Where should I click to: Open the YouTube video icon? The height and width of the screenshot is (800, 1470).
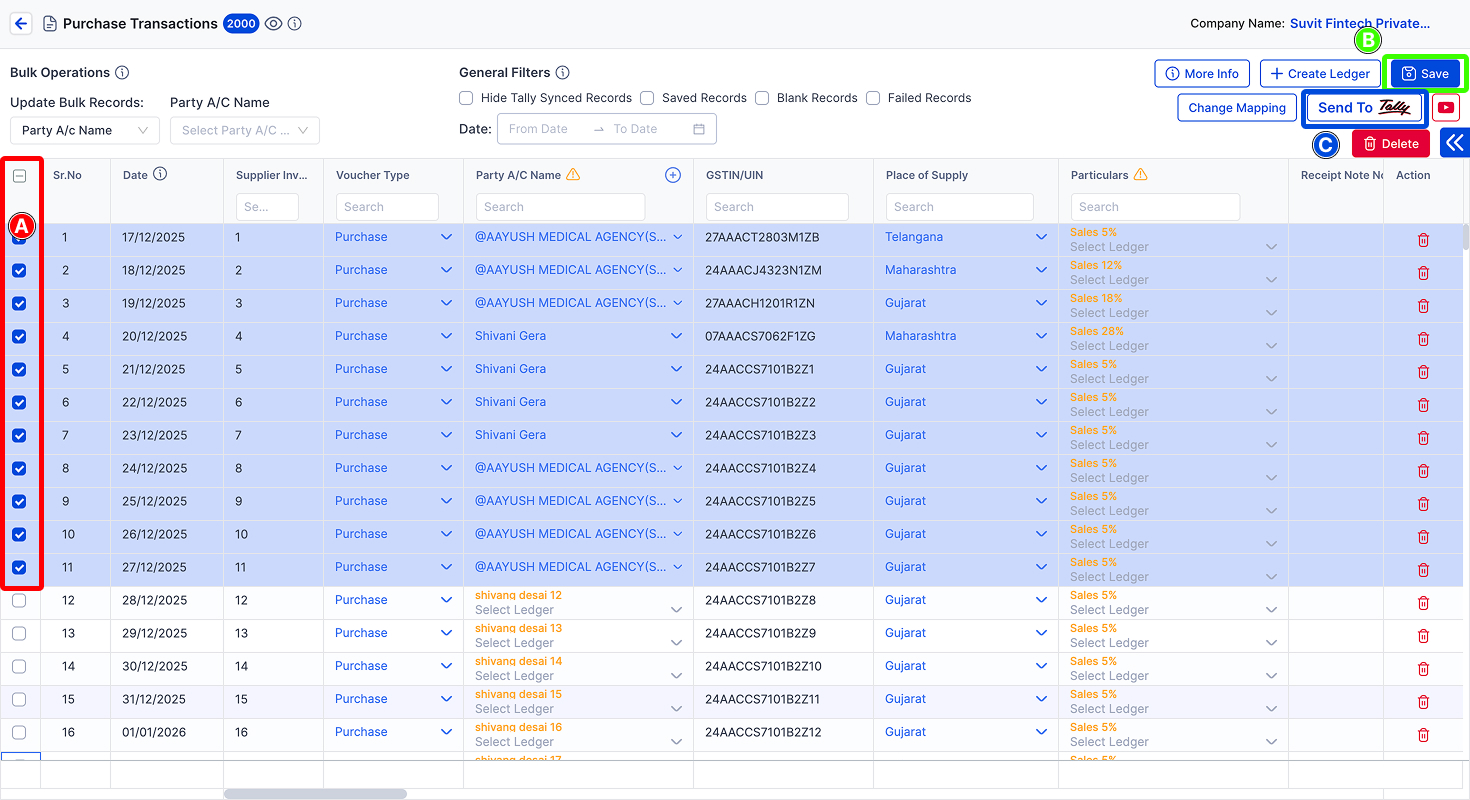point(1445,108)
